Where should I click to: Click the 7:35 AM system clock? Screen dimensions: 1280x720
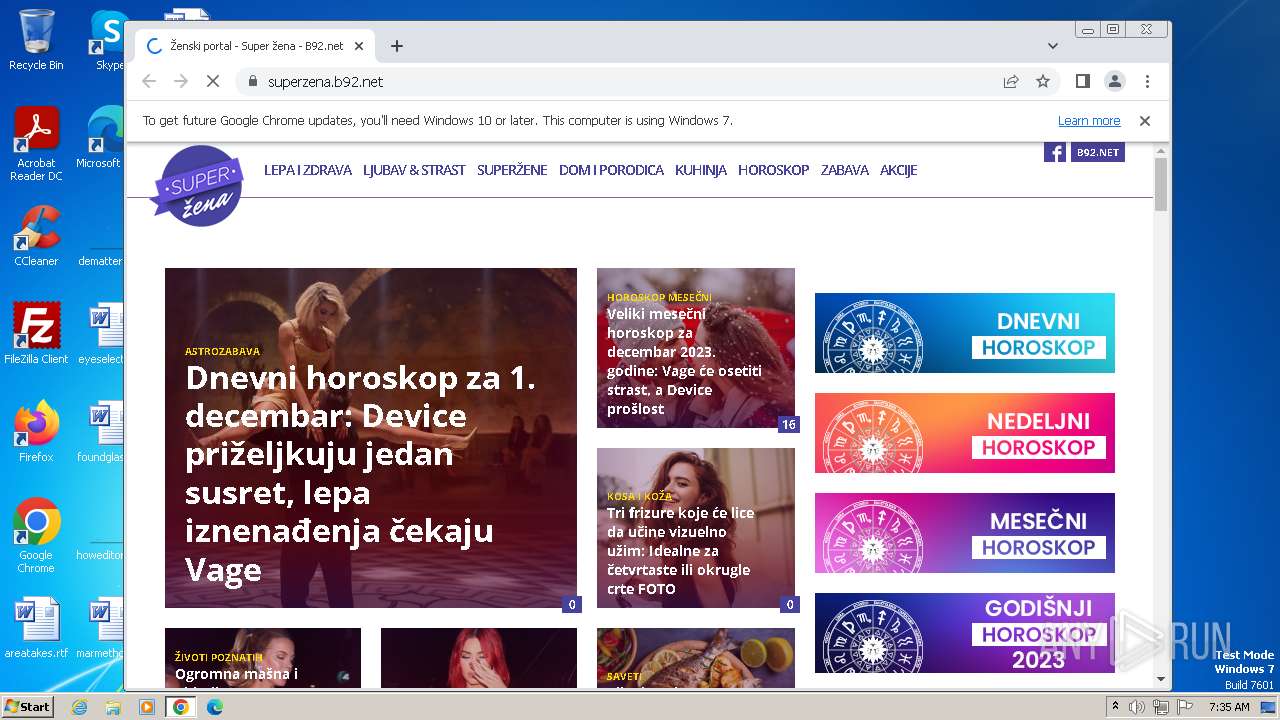[x=1230, y=707]
